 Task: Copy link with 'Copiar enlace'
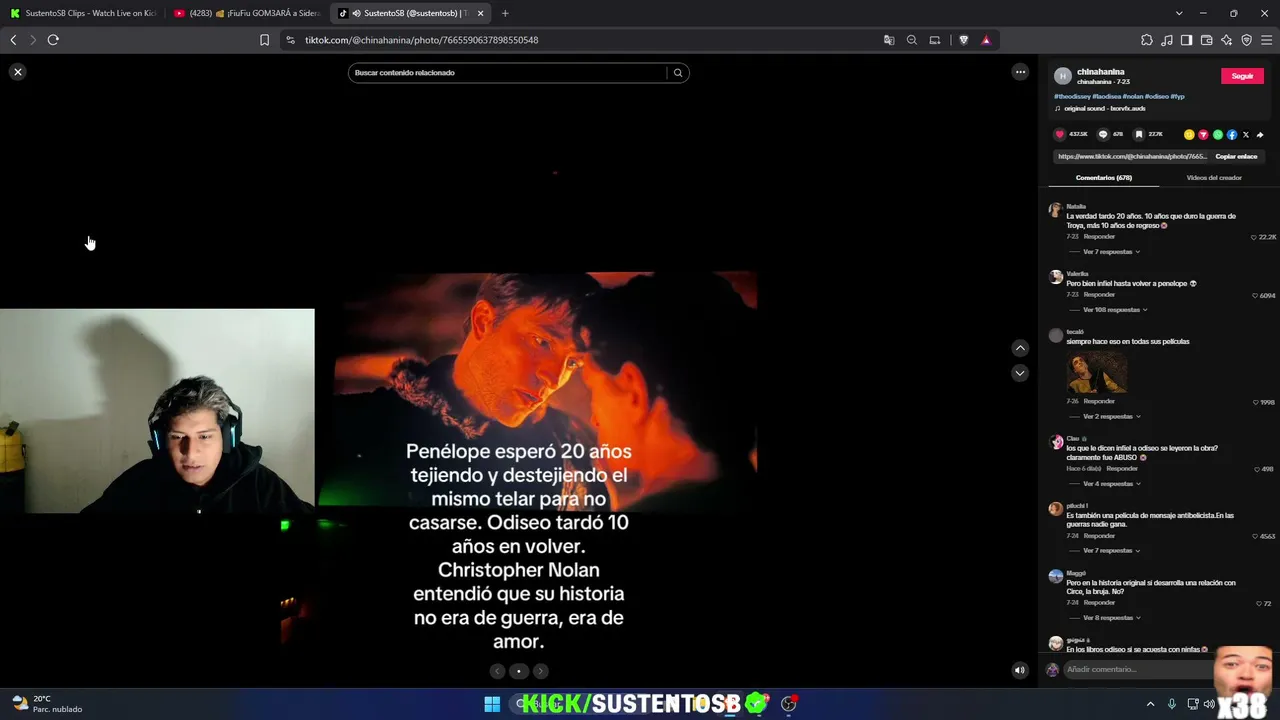1236,157
